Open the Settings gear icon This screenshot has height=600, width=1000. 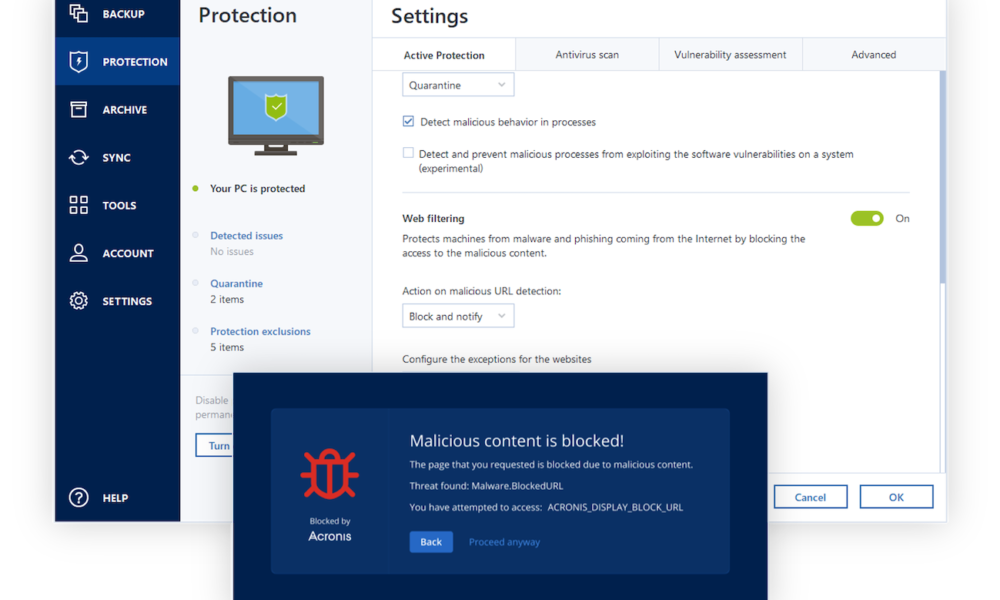79,301
